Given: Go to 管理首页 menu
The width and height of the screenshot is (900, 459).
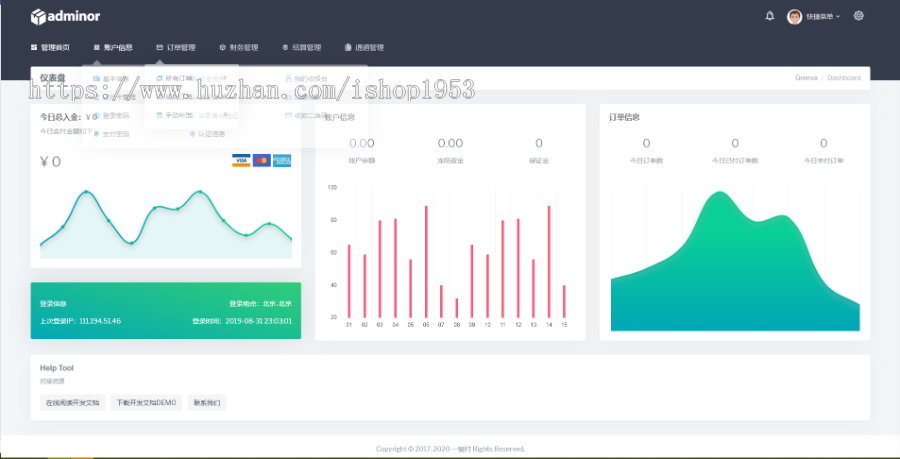Looking at the screenshot, I should (x=51, y=48).
